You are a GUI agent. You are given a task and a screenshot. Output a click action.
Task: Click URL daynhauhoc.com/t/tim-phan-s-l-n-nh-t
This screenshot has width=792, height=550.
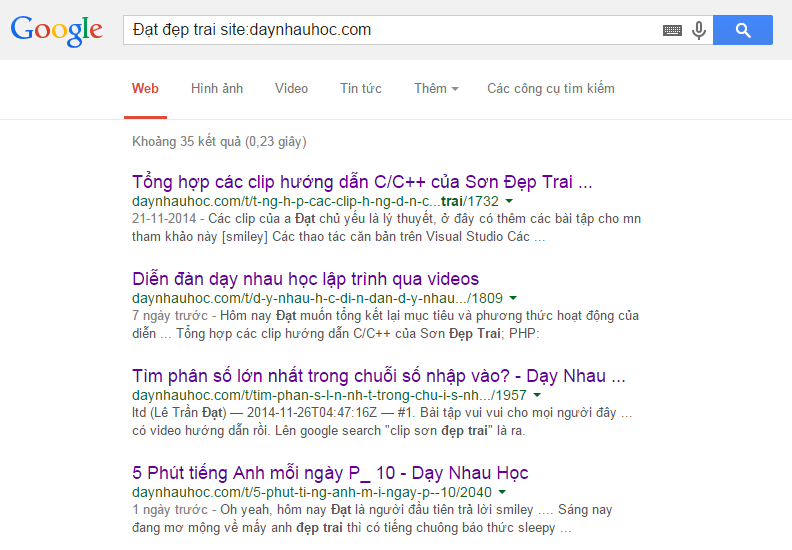click(329, 395)
